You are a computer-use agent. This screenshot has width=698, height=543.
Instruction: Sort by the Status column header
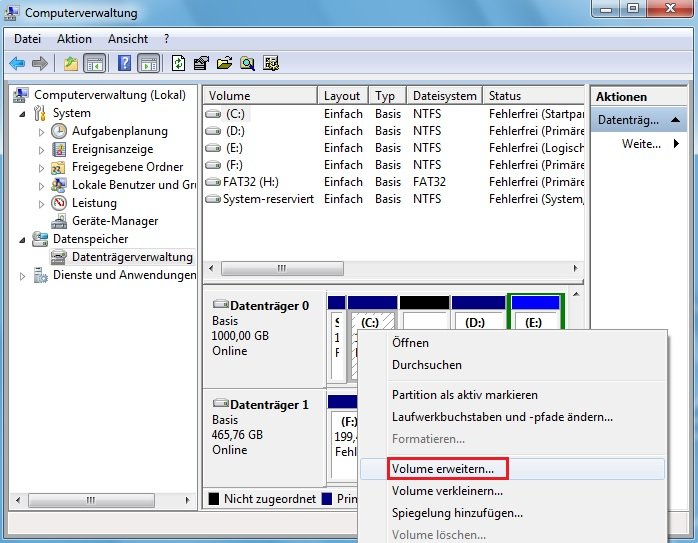533,96
